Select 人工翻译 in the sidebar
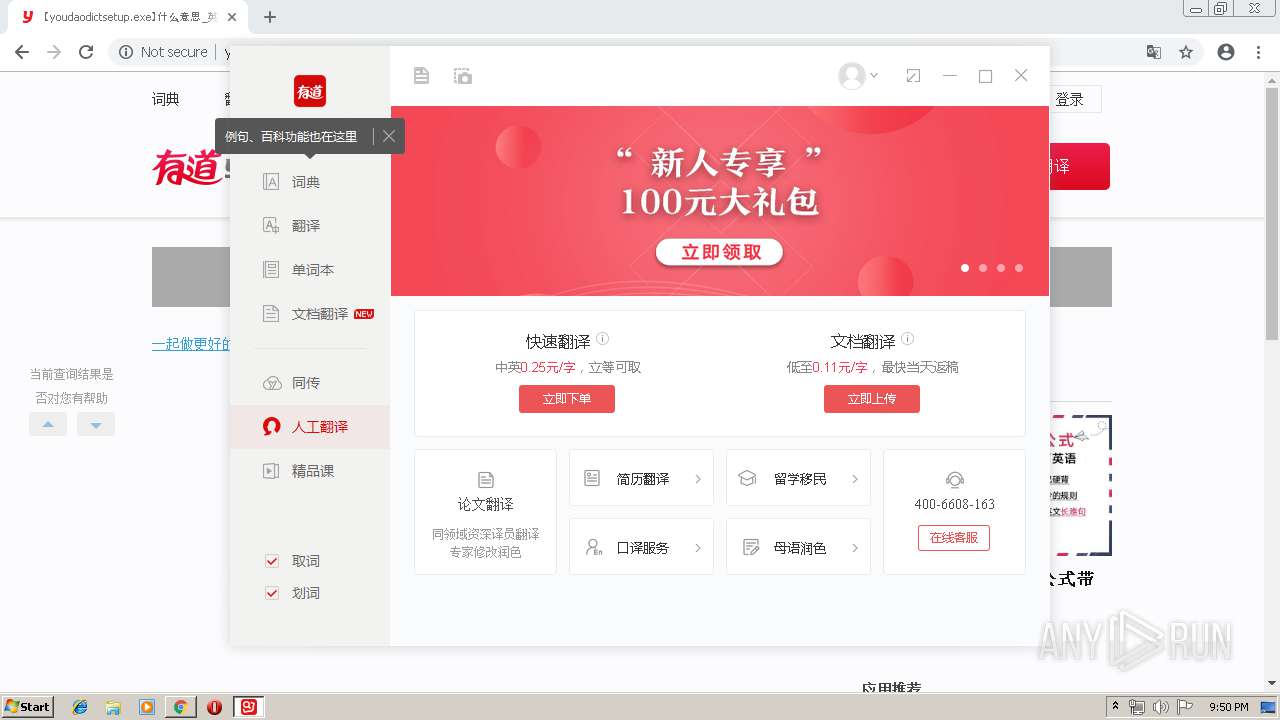This screenshot has width=1280, height=720. [310, 427]
